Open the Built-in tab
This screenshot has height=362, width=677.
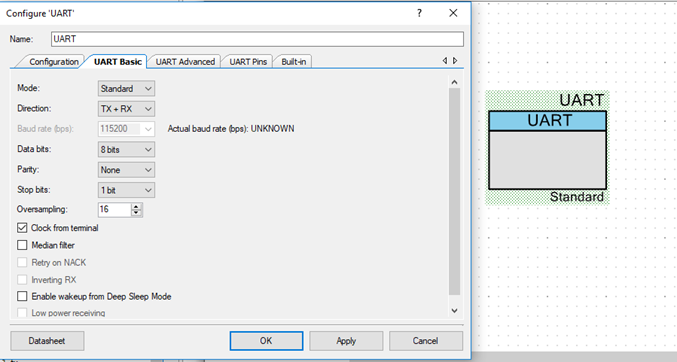click(294, 62)
